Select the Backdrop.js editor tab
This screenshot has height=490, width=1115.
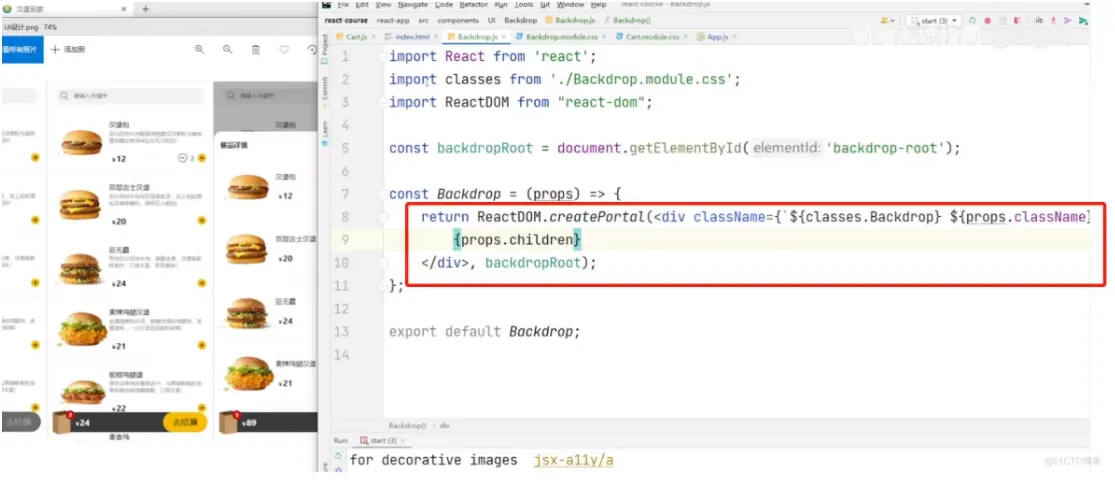coord(474,36)
